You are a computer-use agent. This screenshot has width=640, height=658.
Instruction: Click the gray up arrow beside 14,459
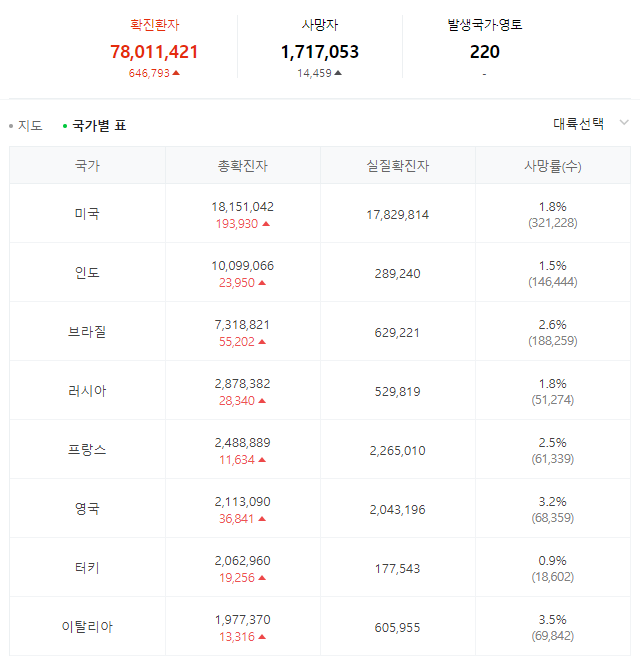pos(338,73)
